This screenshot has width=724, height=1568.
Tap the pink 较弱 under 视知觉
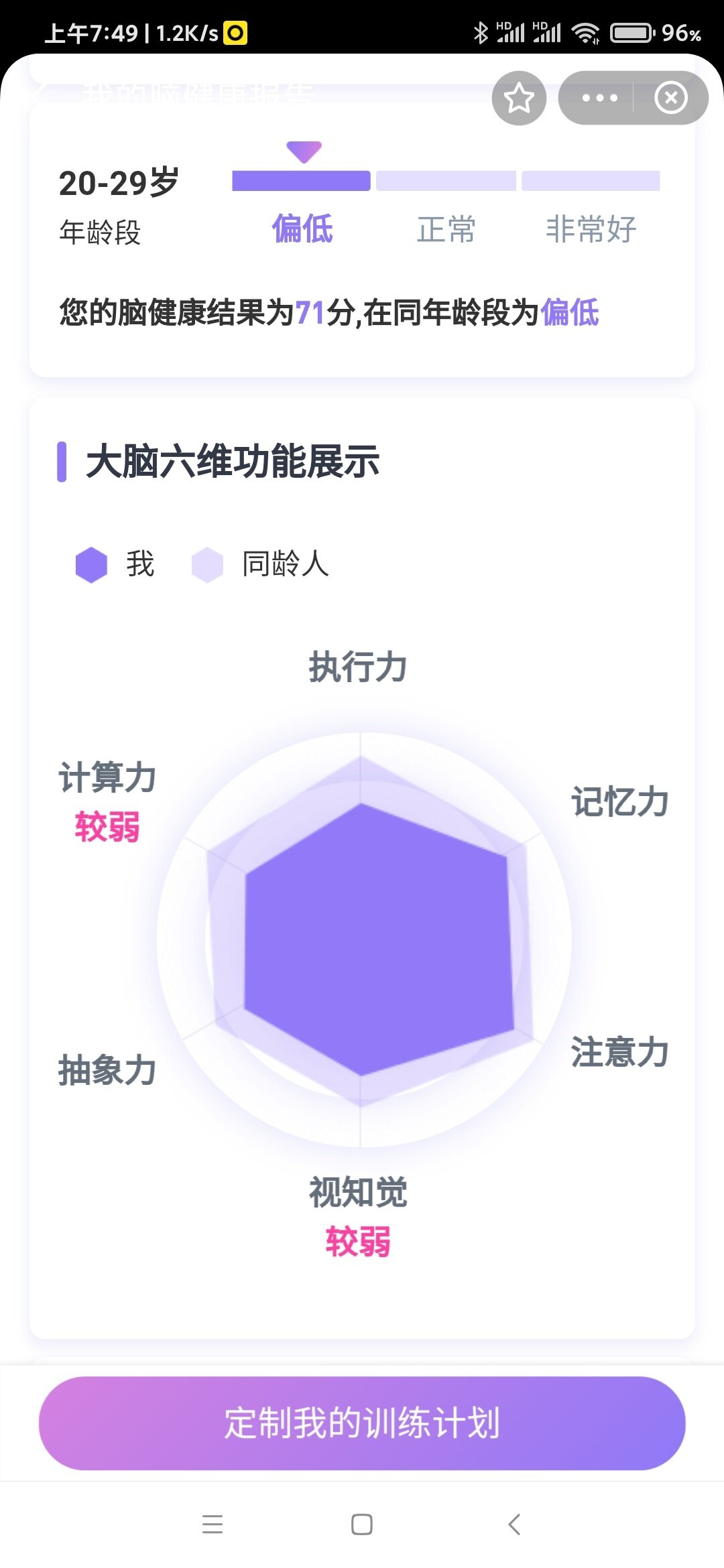[358, 1241]
